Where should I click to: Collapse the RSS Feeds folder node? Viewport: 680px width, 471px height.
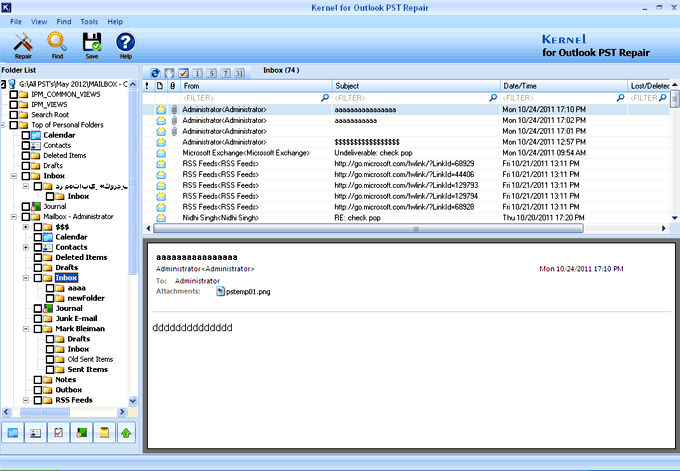tap(26, 400)
